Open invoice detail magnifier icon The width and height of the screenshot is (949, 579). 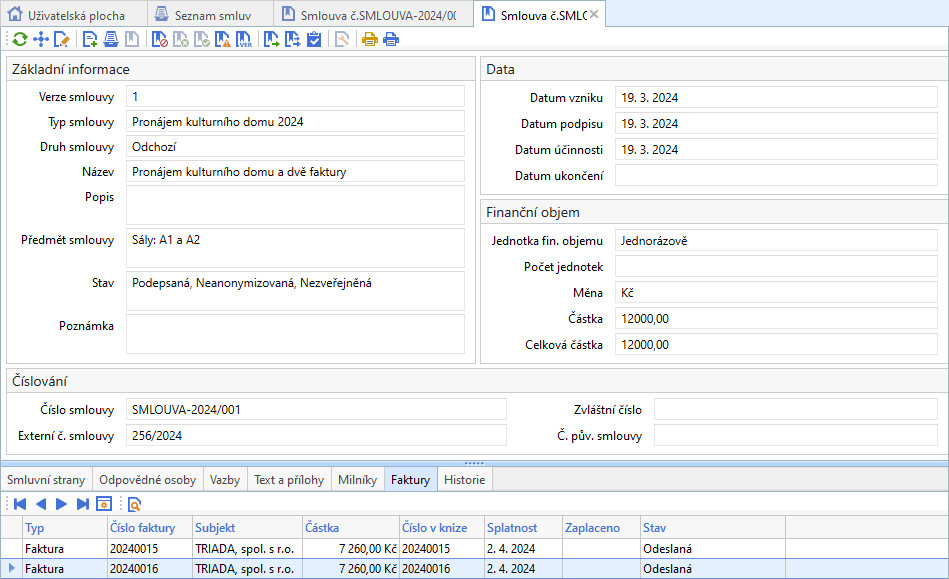pos(134,504)
